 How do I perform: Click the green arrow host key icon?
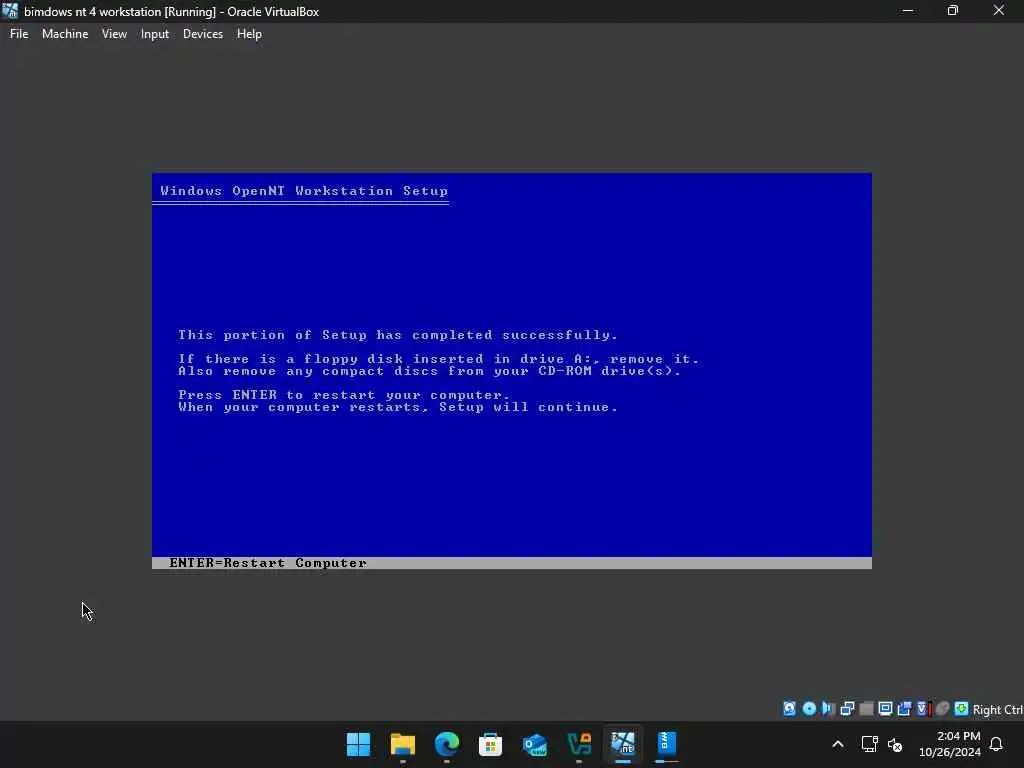961,709
